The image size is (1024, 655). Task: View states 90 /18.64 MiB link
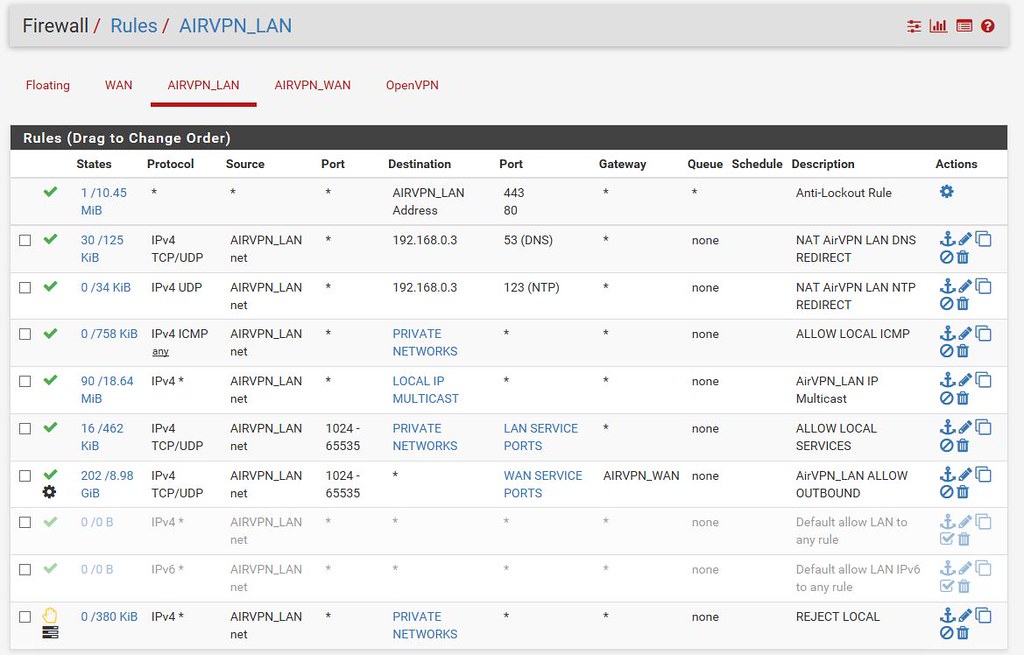106,389
